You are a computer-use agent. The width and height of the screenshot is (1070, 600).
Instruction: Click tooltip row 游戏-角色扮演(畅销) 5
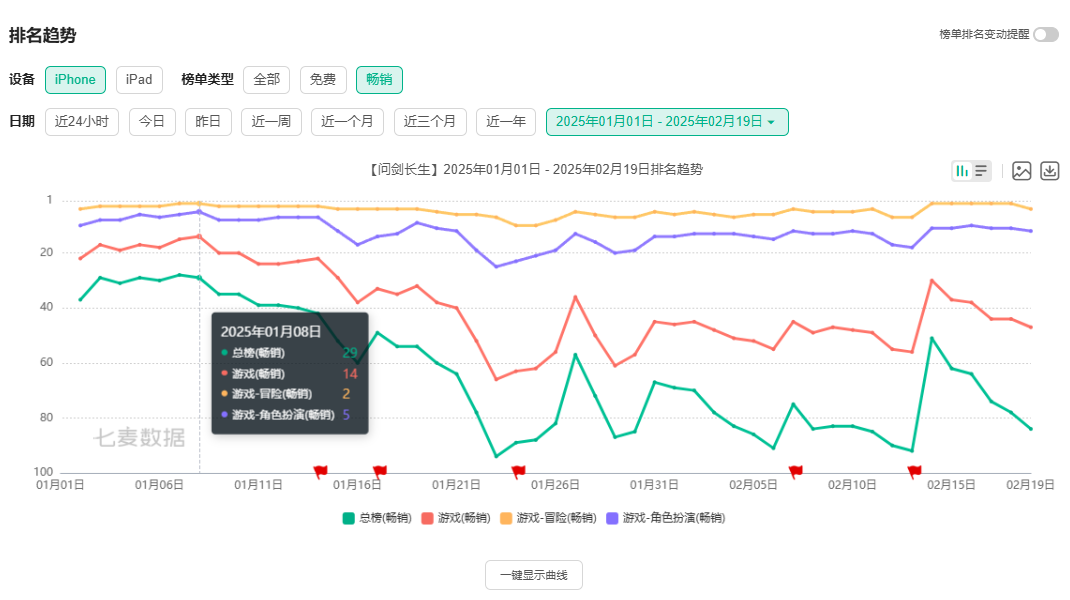click(286, 414)
